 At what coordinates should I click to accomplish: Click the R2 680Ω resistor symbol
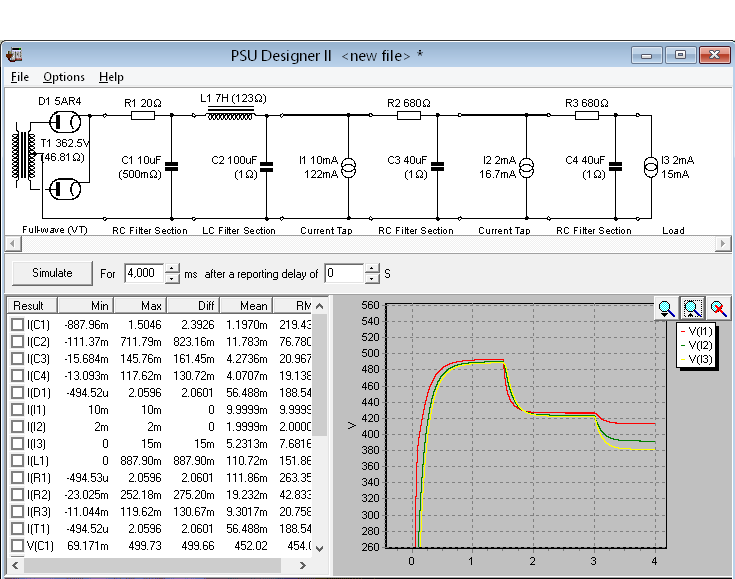(409, 115)
